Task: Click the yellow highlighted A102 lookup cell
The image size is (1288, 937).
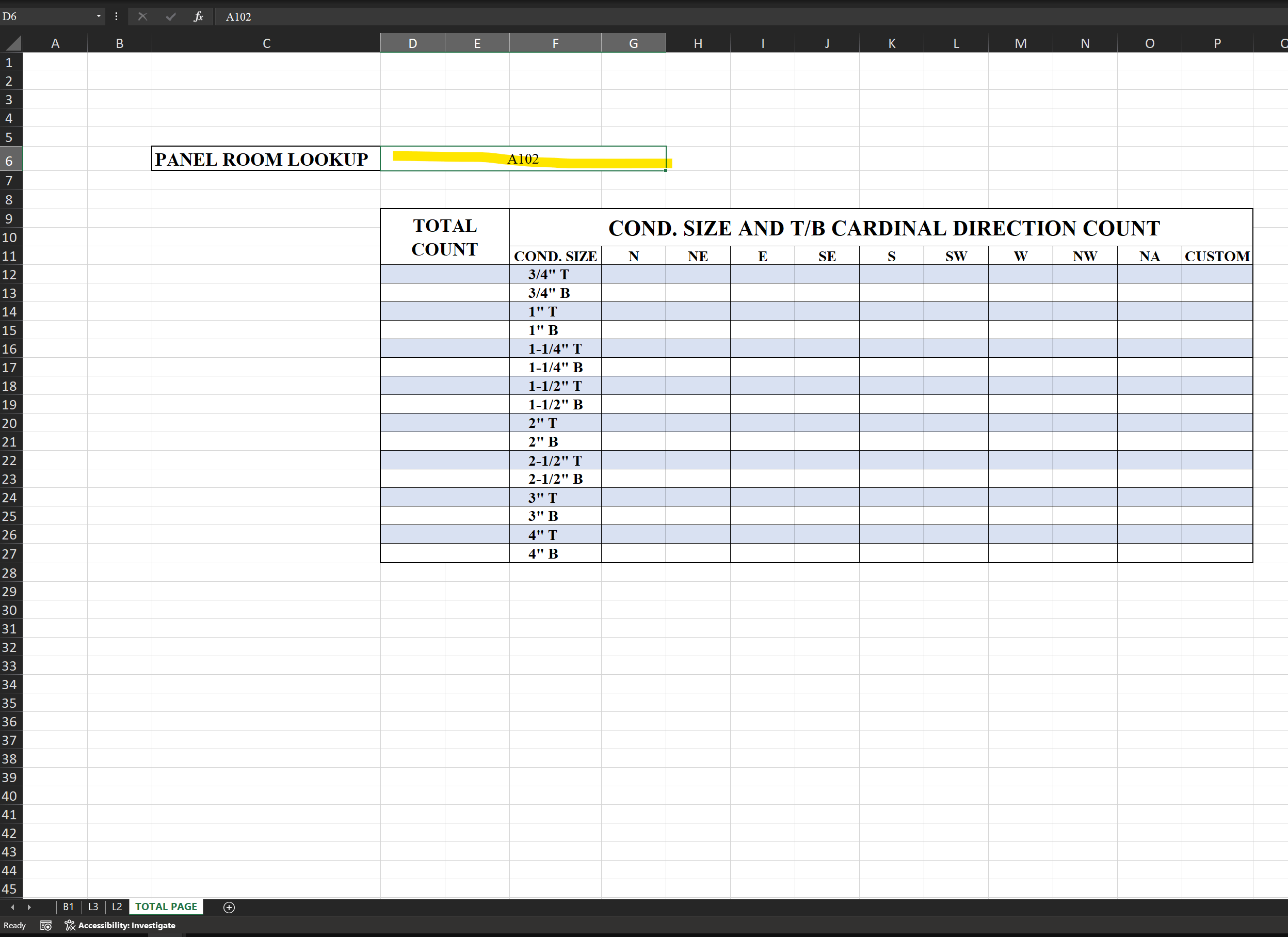Action: pyautogui.click(x=522, y=158)
